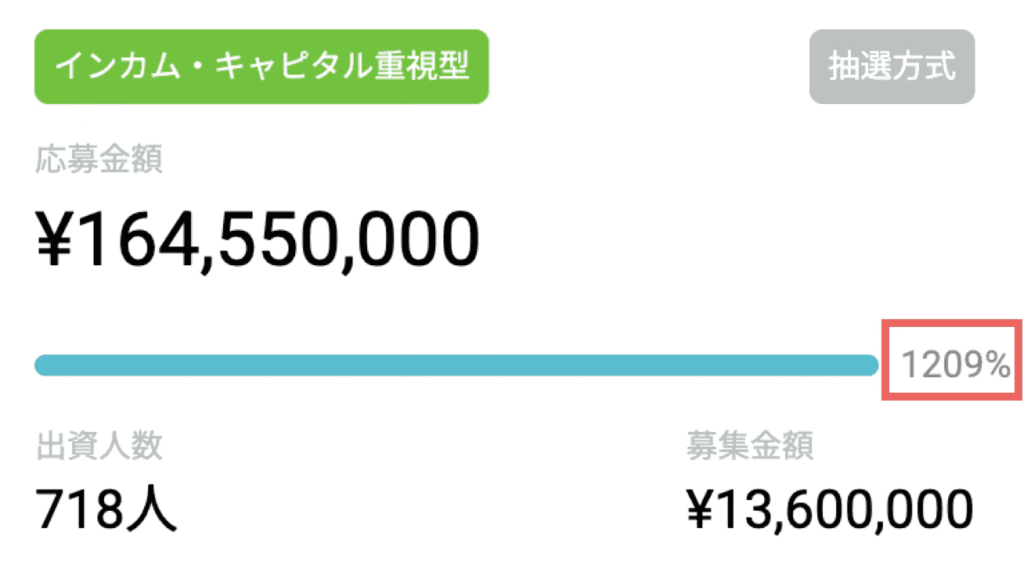Select the 出資人数 label
Viewport: 1024px width, 568px height.
click(99, 445)
